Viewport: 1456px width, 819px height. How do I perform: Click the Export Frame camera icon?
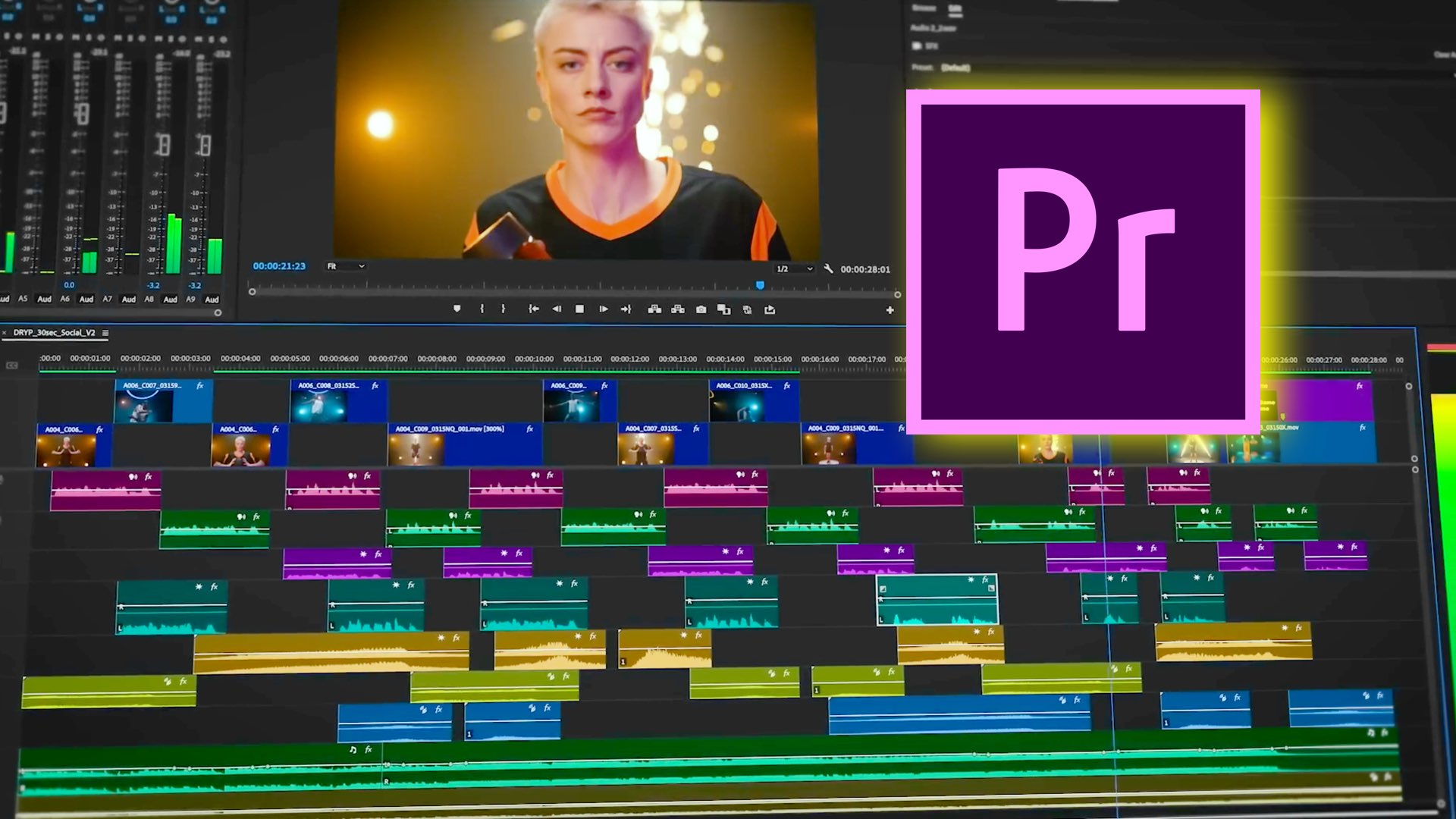tap(701, 309)
